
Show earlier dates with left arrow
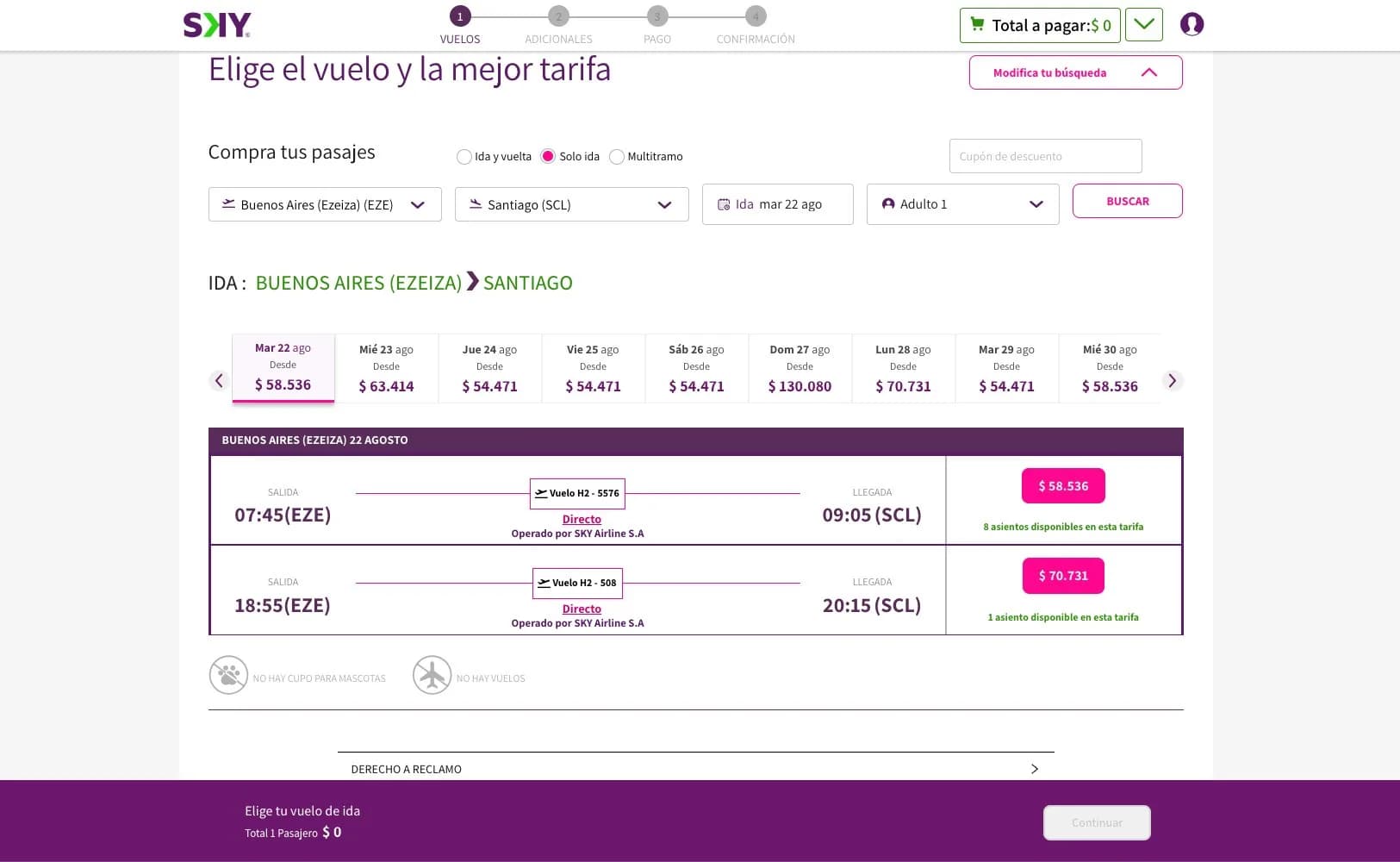[x=219, y=380]
